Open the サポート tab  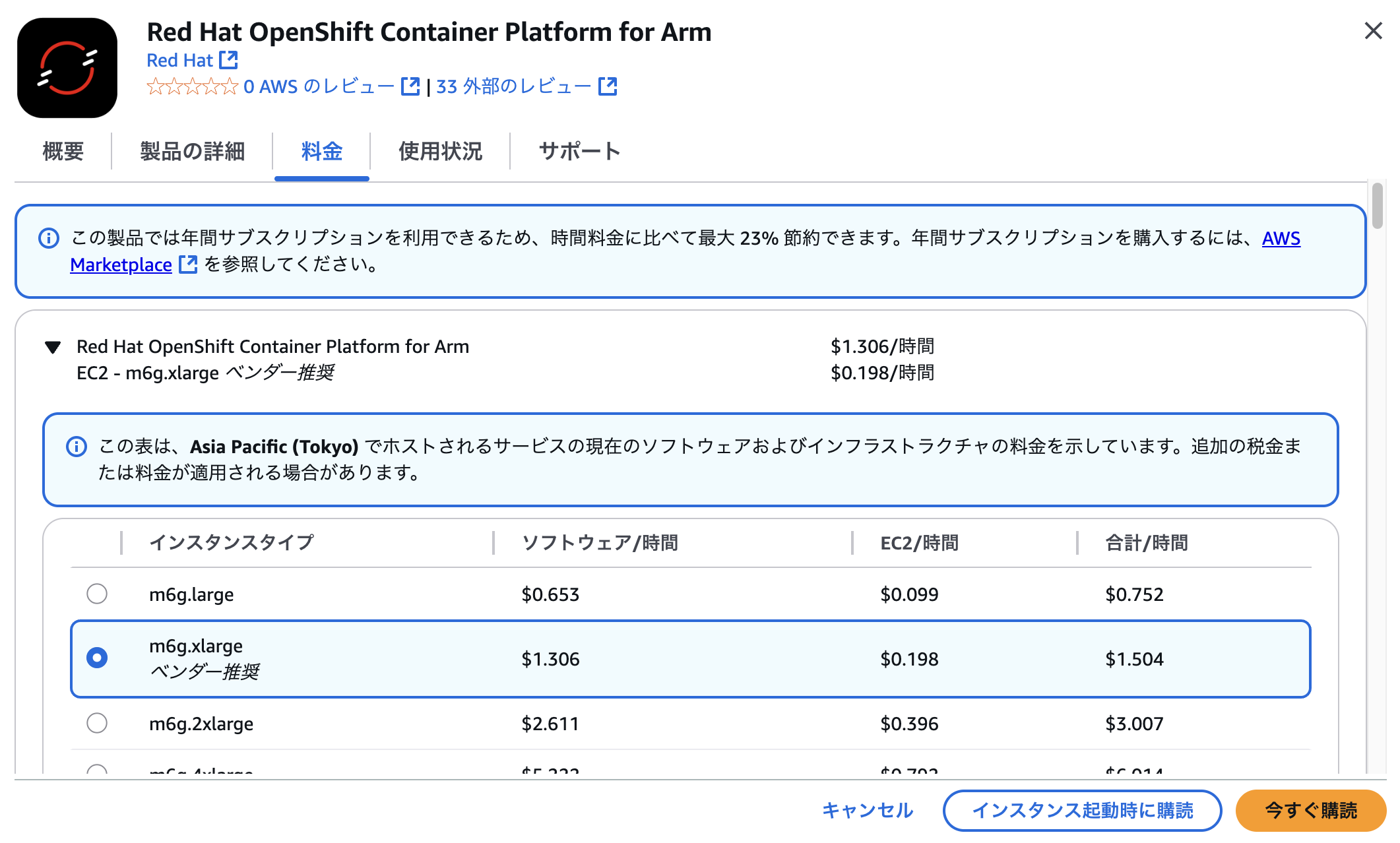point(579,151)
